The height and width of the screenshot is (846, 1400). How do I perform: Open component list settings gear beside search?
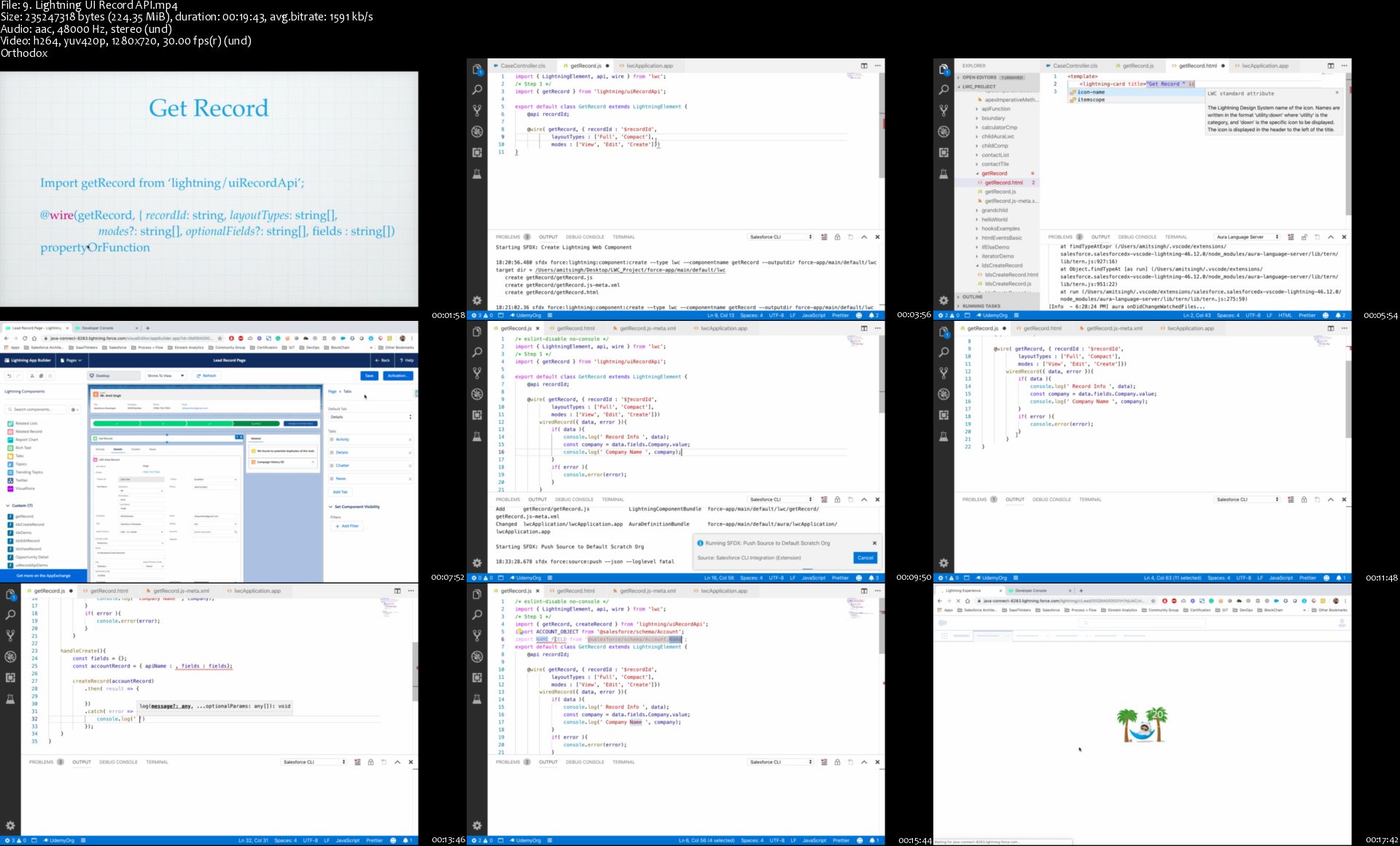74,409
